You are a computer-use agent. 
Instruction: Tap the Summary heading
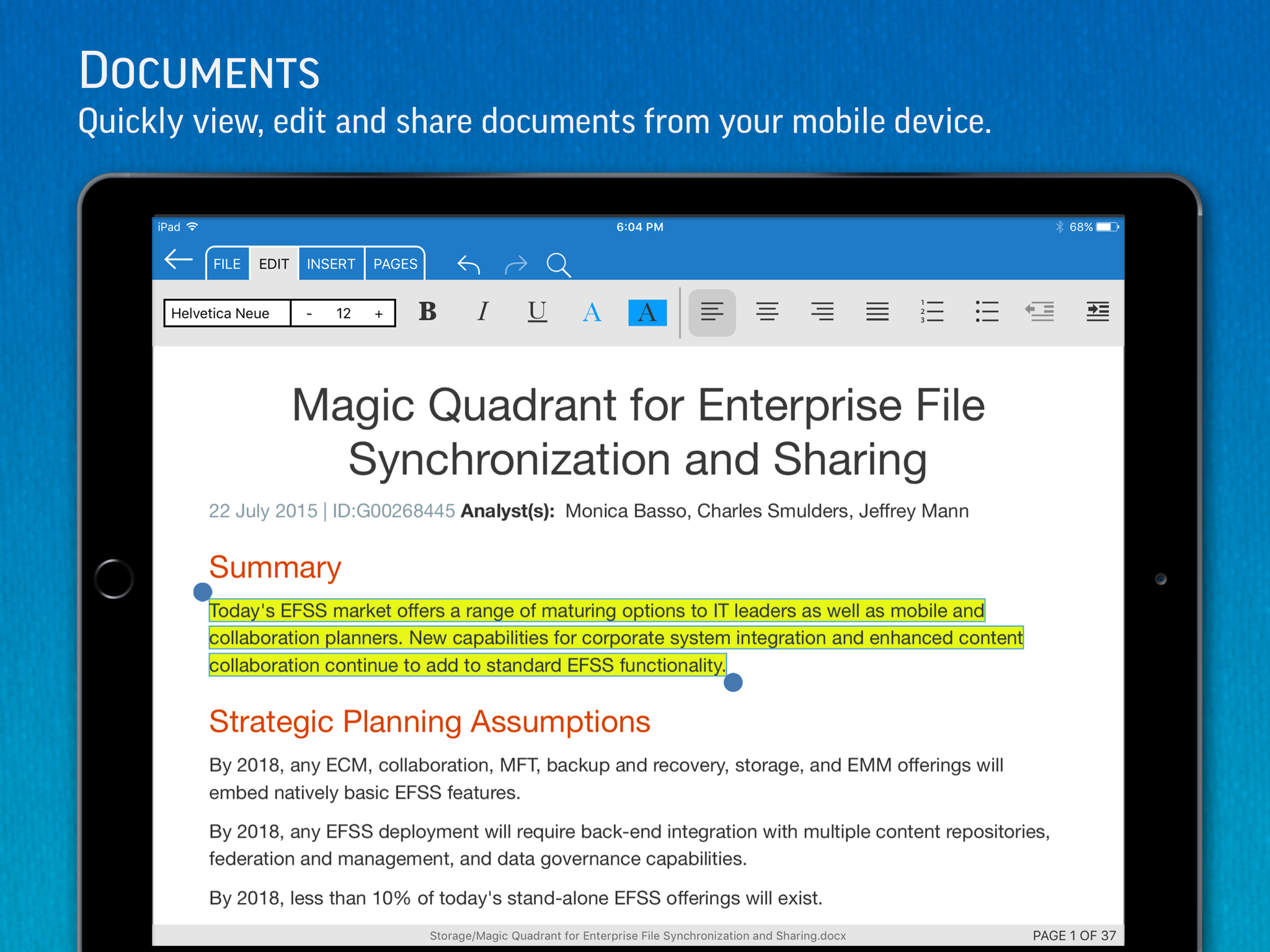pos(275,567)
